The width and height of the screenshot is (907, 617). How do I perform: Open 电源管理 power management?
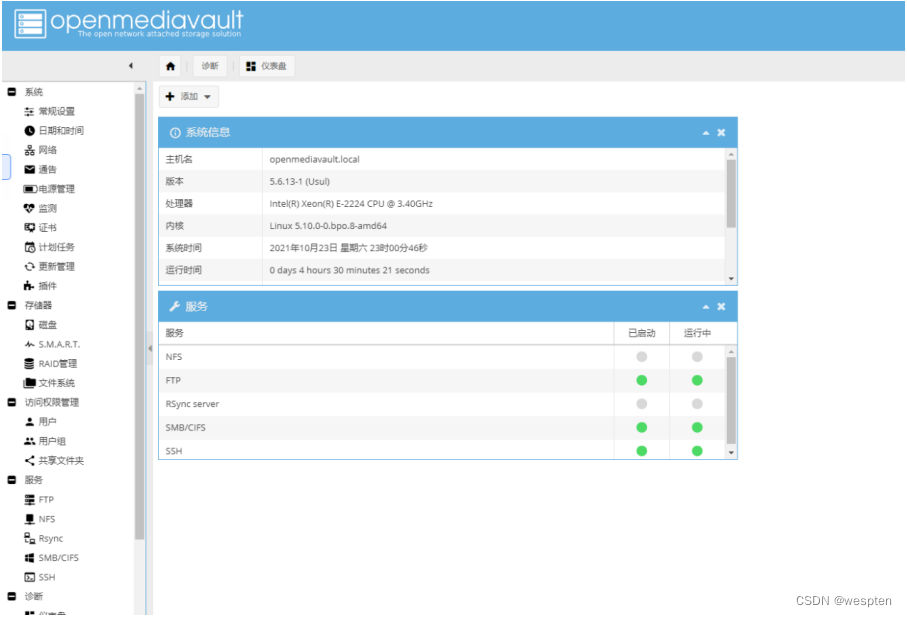coord(56,189)
